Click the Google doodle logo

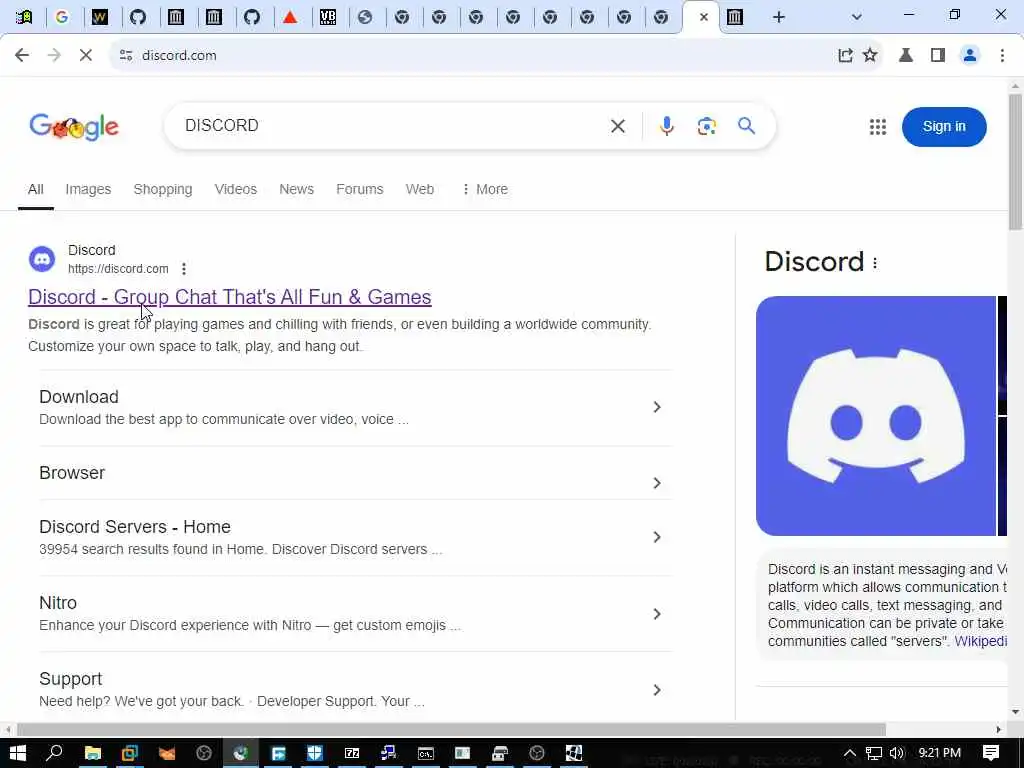click(74, 127)
